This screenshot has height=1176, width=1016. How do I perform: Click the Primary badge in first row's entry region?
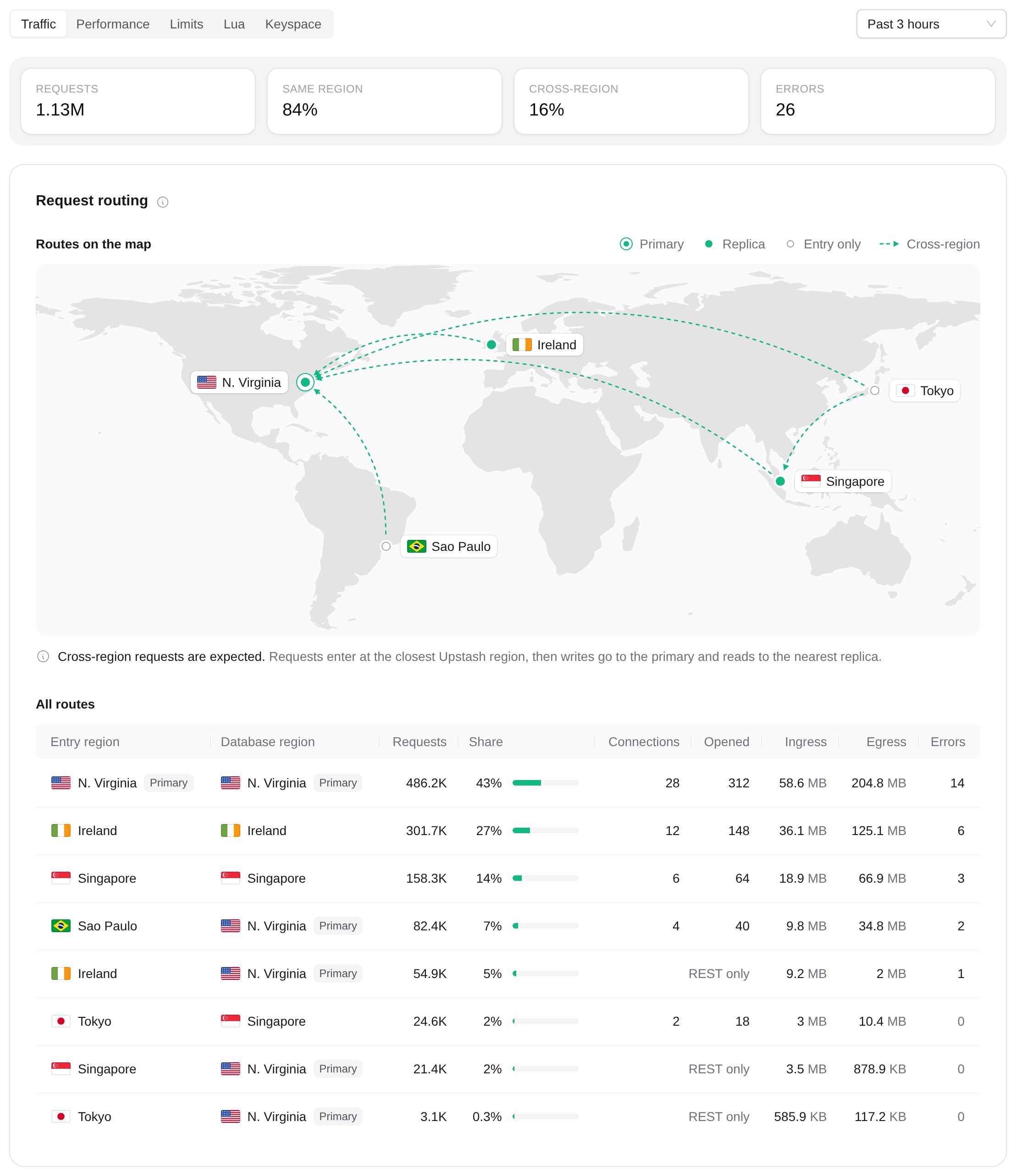[x=168, y=783]
